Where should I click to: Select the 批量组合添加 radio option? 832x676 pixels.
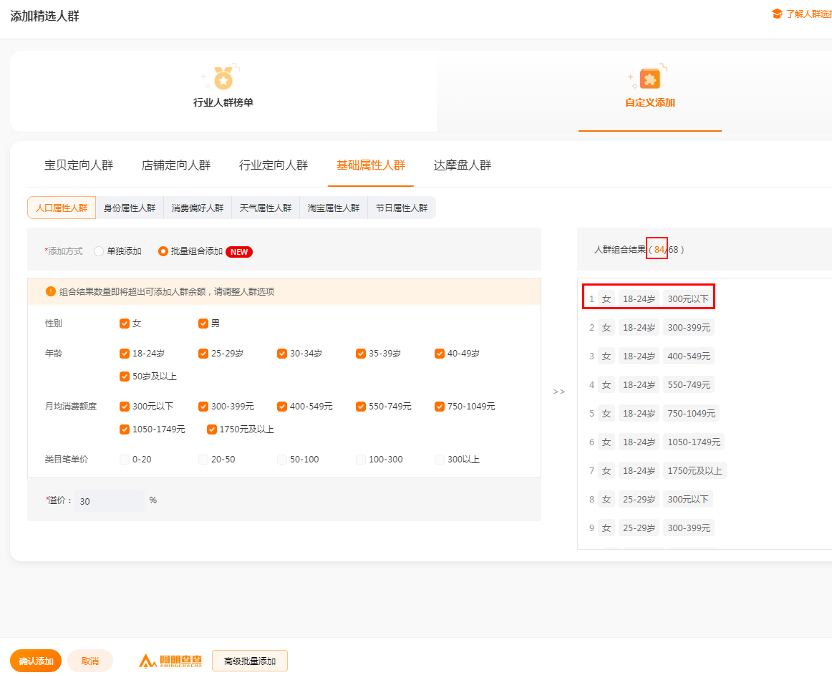163,252
